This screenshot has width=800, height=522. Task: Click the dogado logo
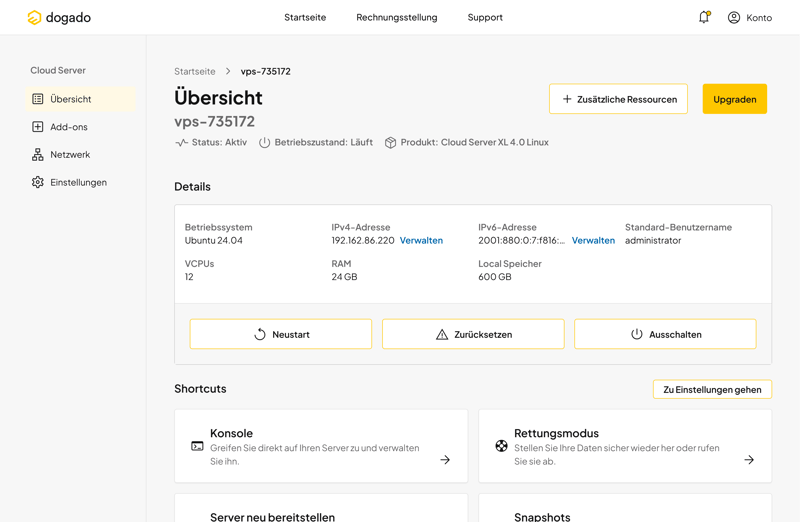(x=59, y=17)
